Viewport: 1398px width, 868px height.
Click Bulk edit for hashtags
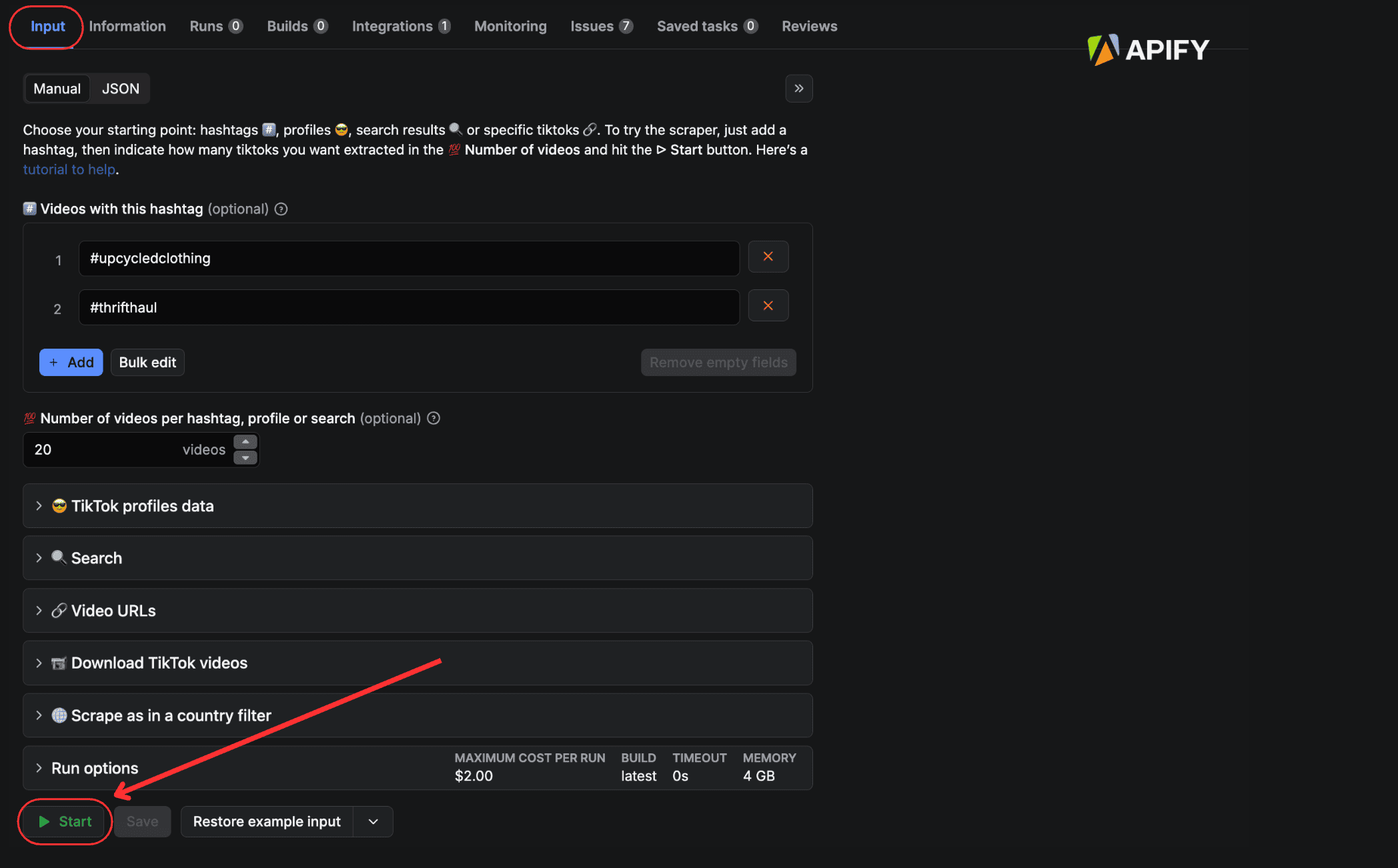(147, 363)
